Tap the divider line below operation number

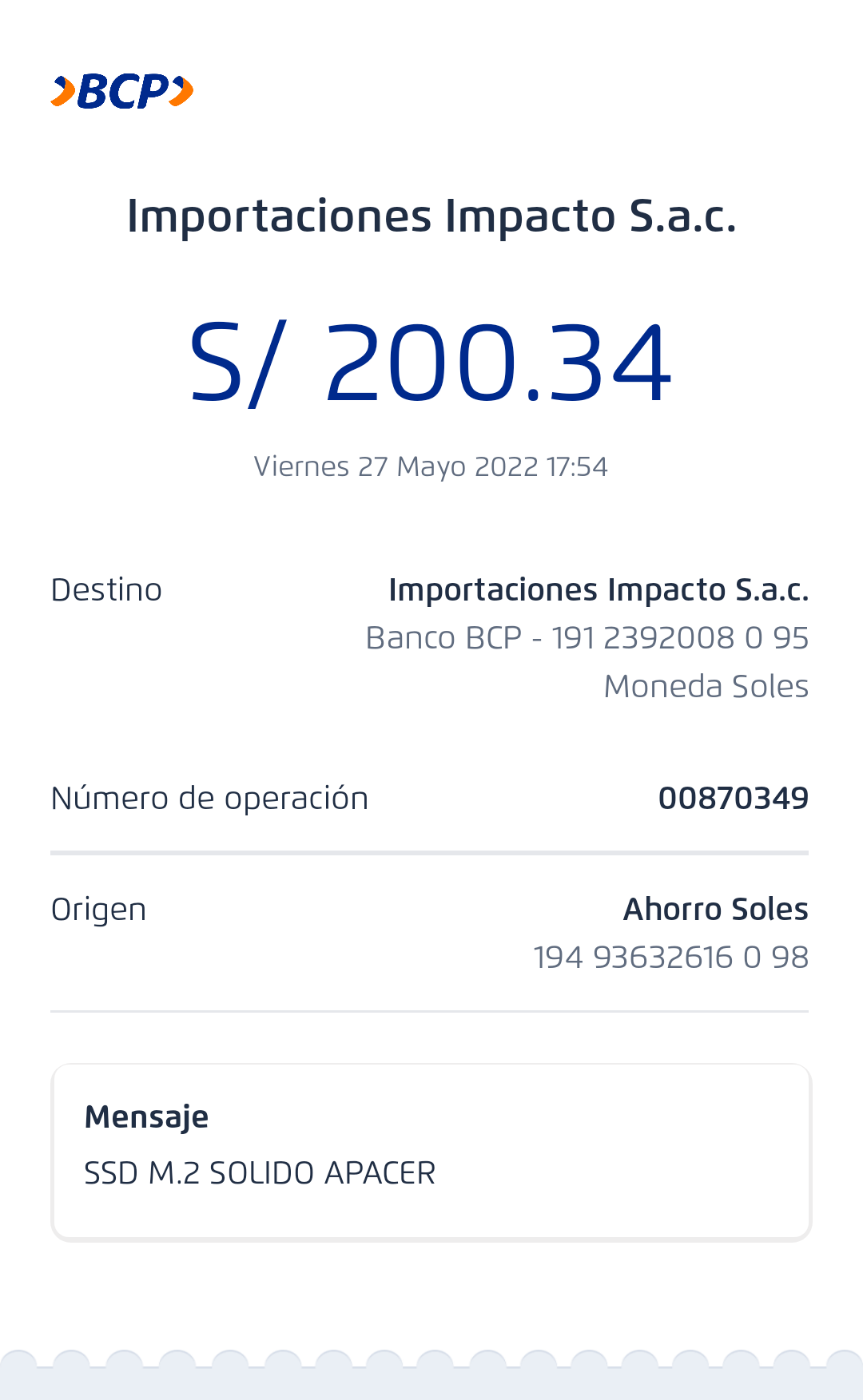429,853
